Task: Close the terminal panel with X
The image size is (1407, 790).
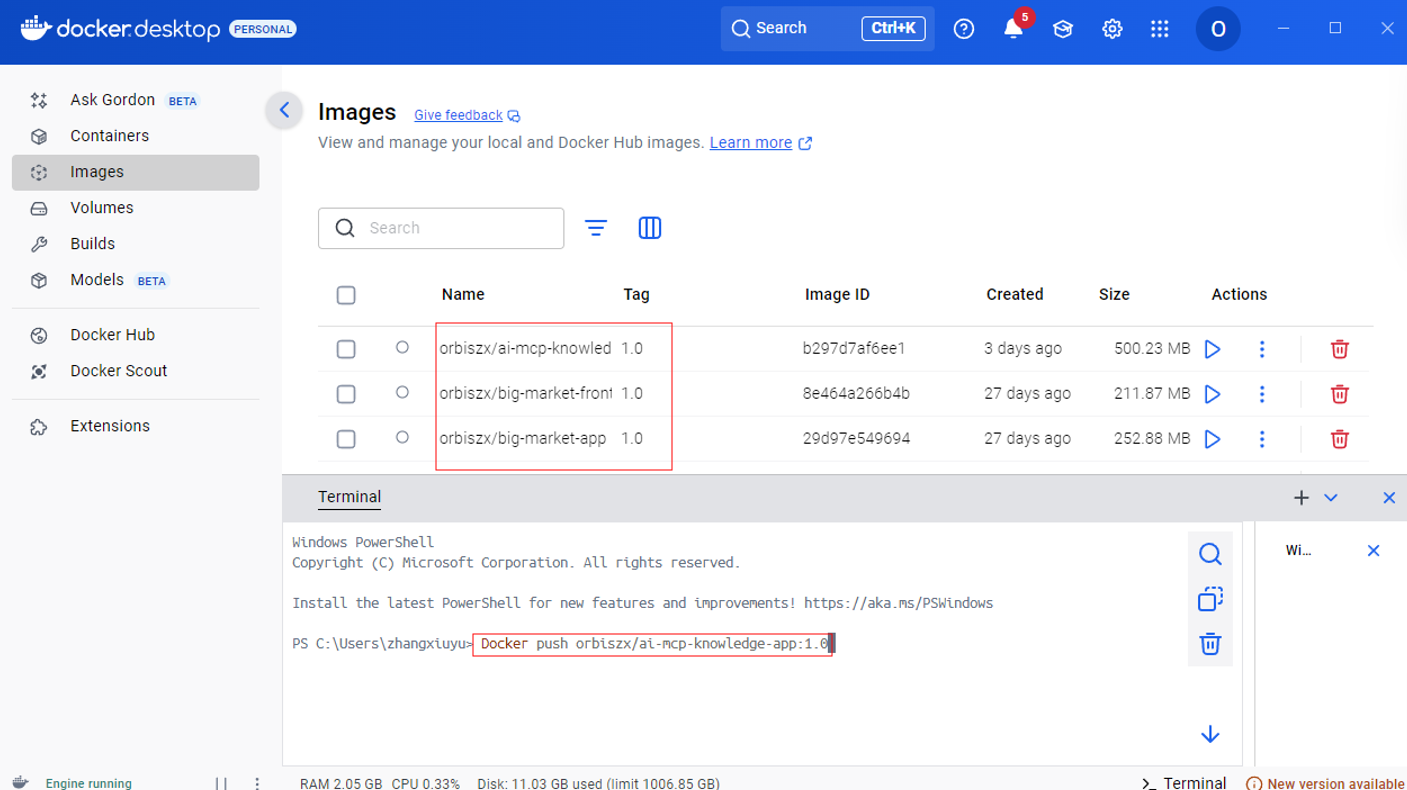Action: (x=1389, y=498)
